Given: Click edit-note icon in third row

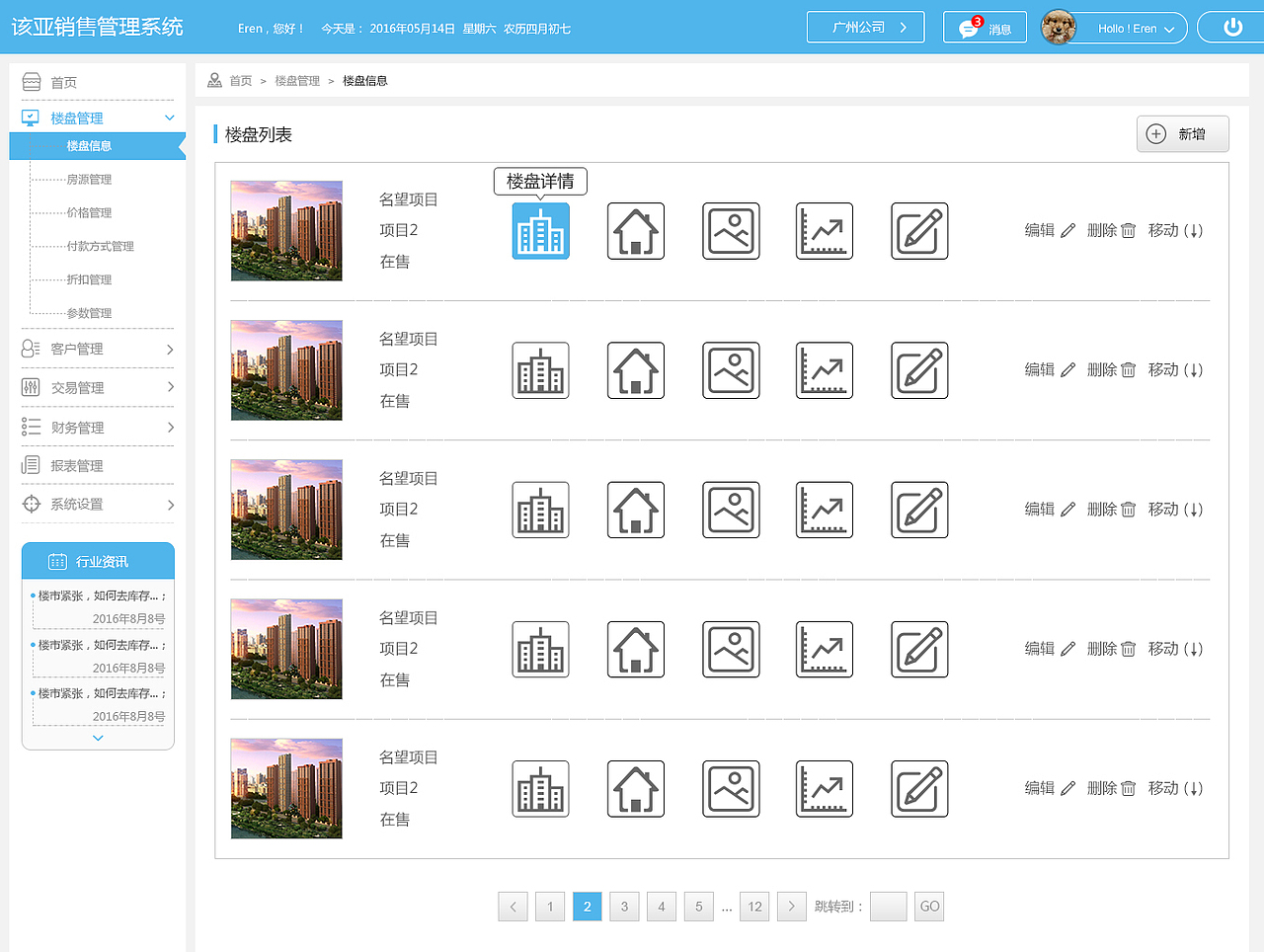Looking at the screenshot, I should pyautogui.click(x=919, y=510).
